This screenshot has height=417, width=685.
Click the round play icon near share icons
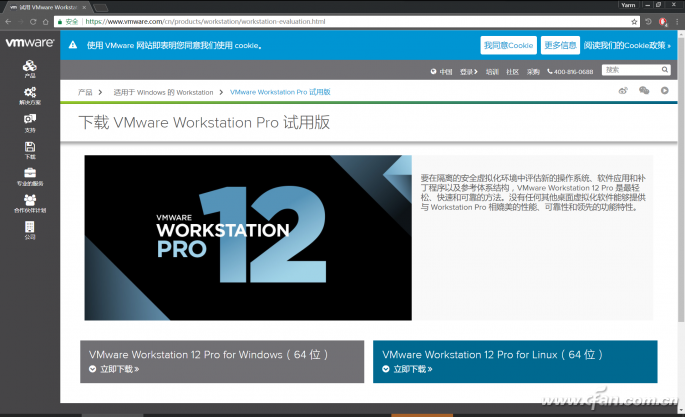coord(664,90)
